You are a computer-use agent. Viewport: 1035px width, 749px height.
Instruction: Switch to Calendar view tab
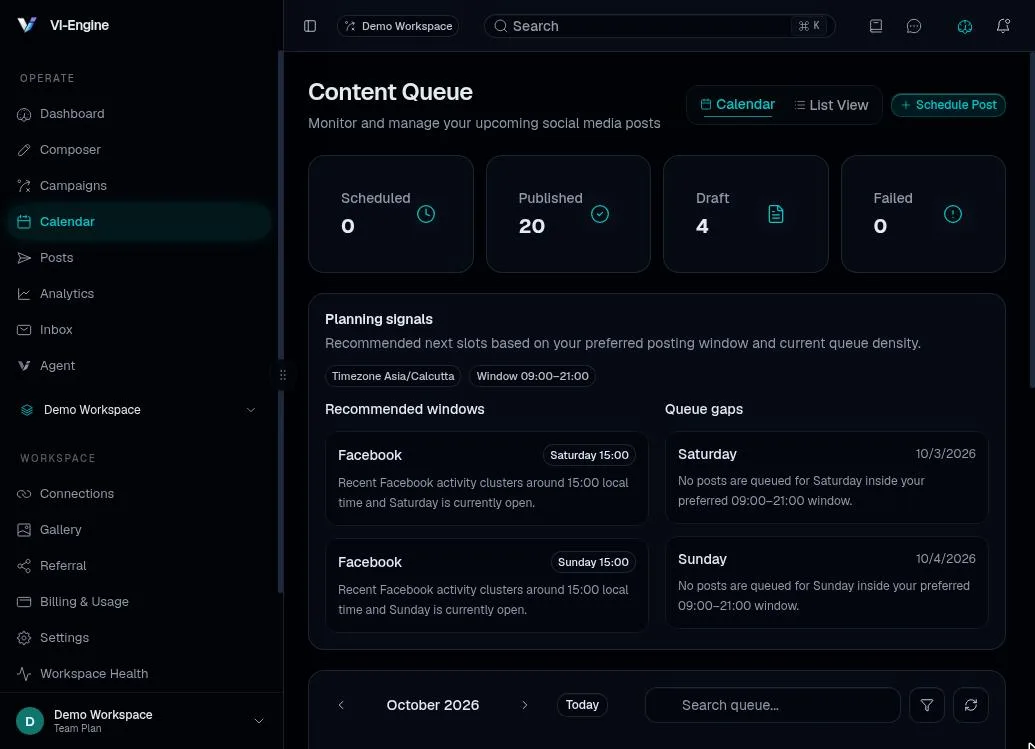pyautogui.click(x=737, y=104)
